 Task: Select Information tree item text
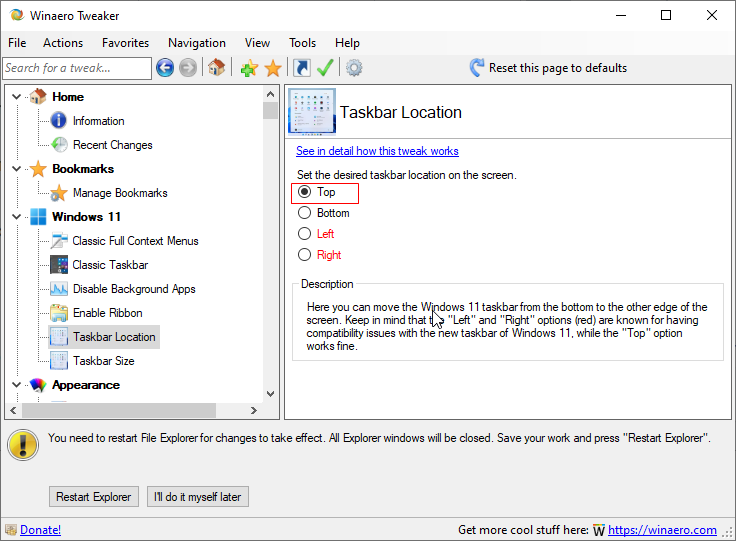(x=99, y=121)
